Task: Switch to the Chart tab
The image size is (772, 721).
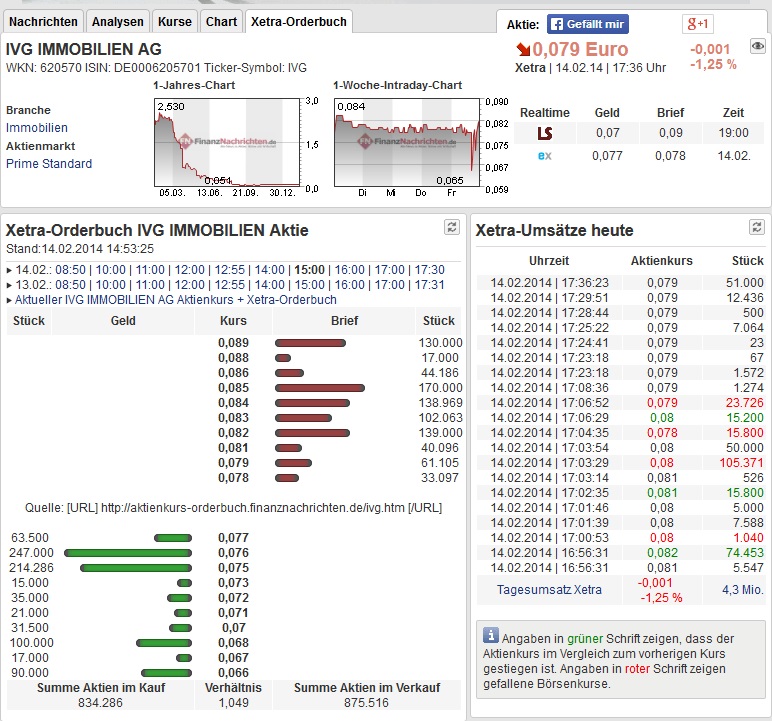Action: click(222, 22)
